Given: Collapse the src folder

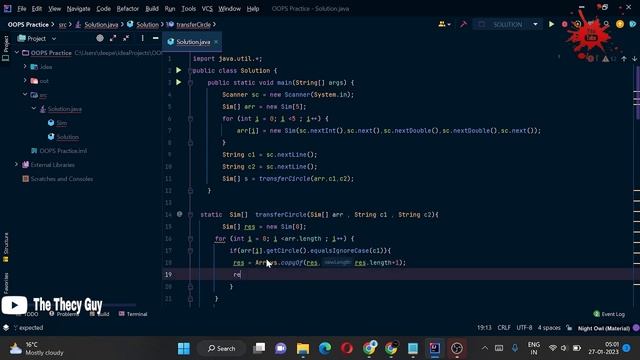Looking at the screenshot, I should (25, 95).
